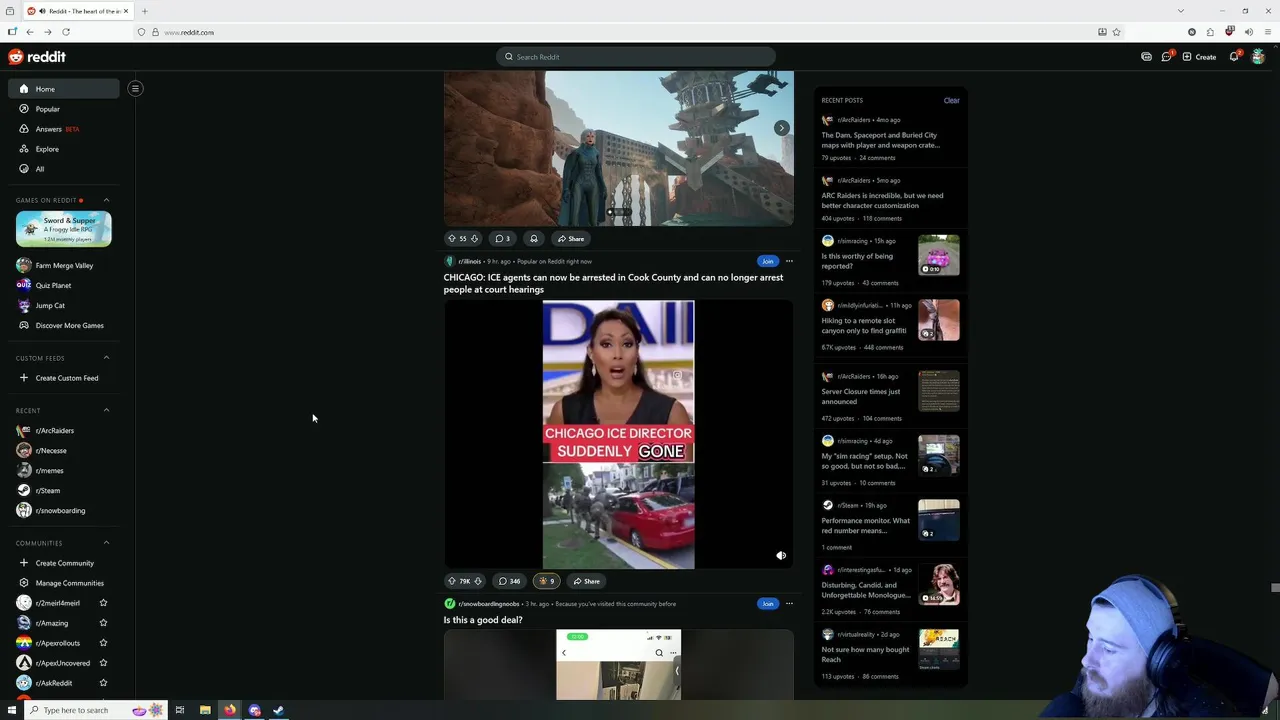Open Answers BETA in the sidebar
The height and width of the screenshot is (720, 1280).
point(64,129)
